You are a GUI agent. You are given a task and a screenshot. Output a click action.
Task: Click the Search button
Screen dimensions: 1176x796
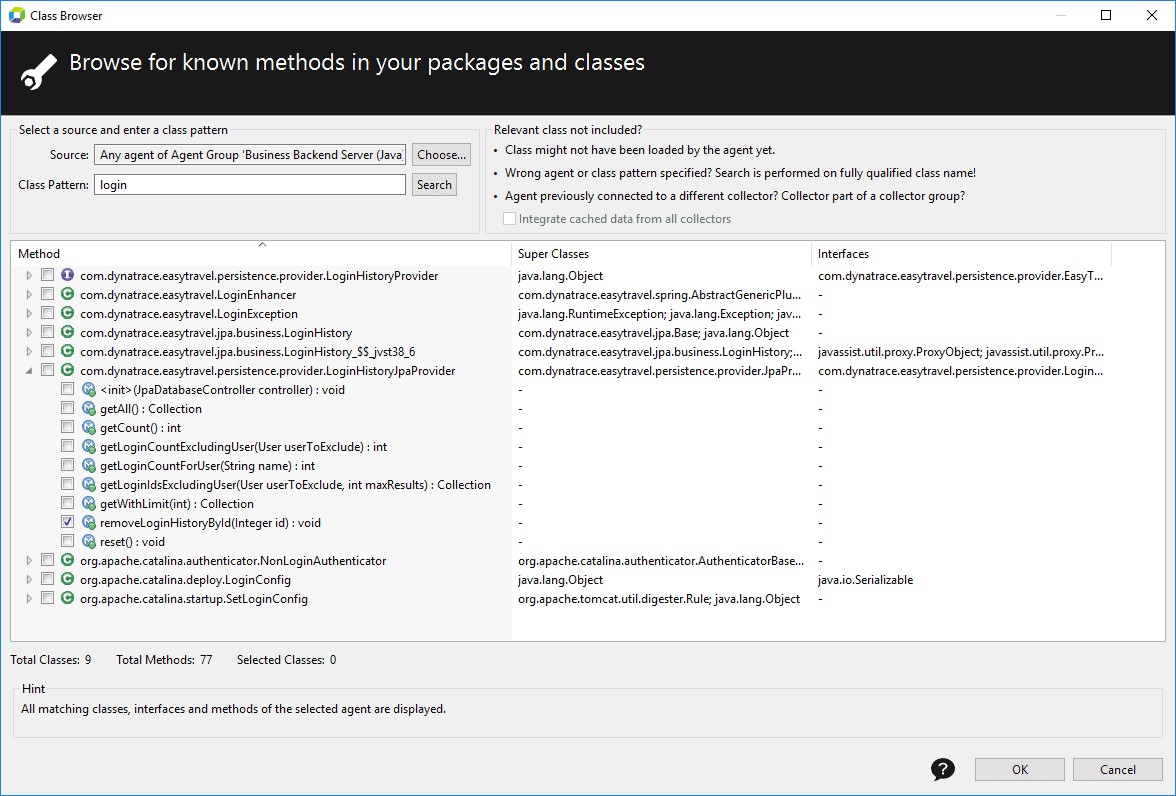click(x=434, y=185)
